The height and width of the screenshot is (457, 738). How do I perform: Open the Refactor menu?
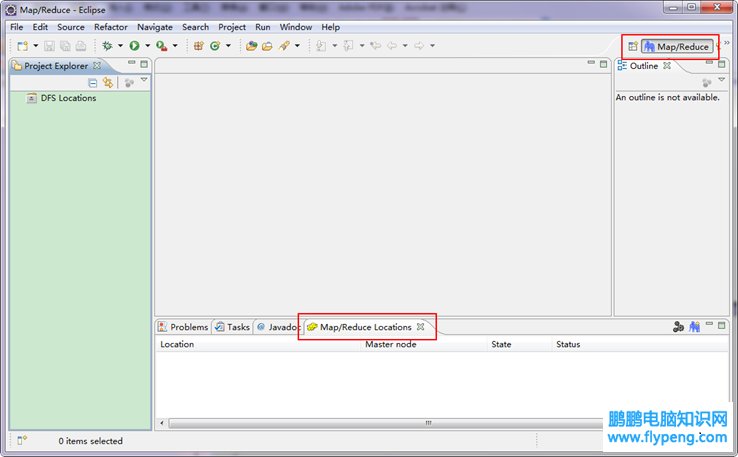click(111, 27)
